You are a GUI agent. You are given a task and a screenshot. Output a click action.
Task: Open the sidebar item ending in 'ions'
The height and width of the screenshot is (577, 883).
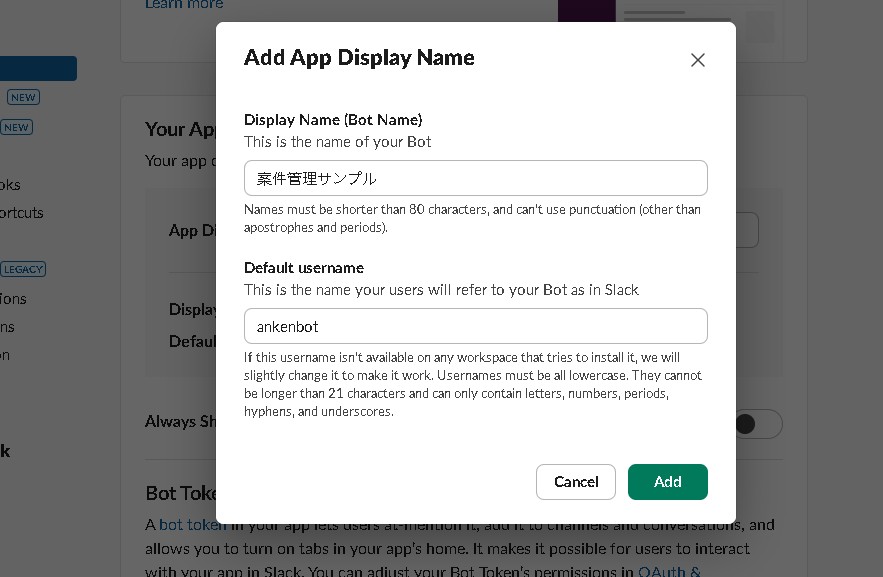coord(13,299)
